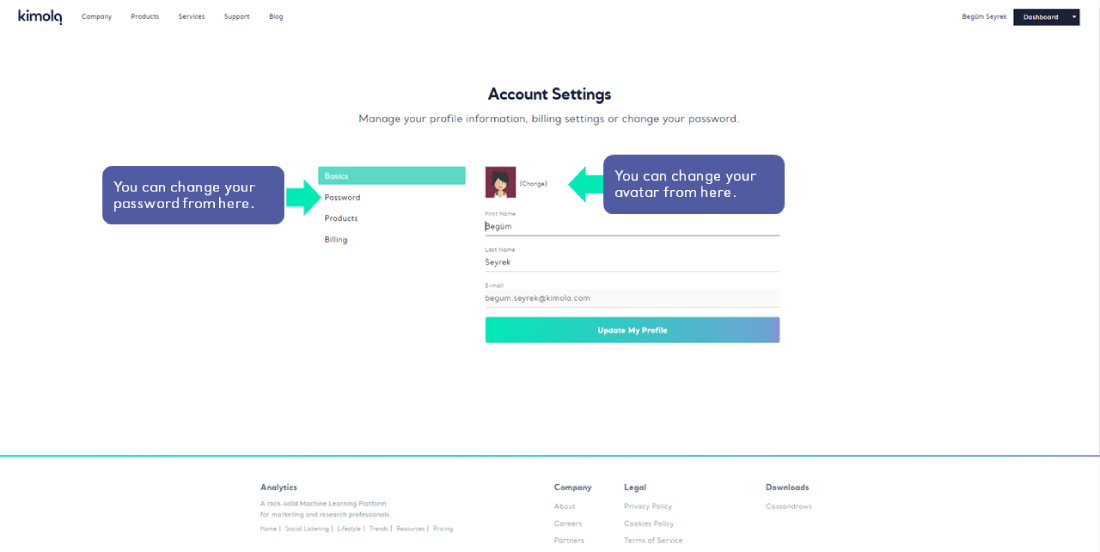This screenshot has height=552, width=1100.
Task: Click the profile avatar picture
Action: pyautogui.click(x=500, y=183)
